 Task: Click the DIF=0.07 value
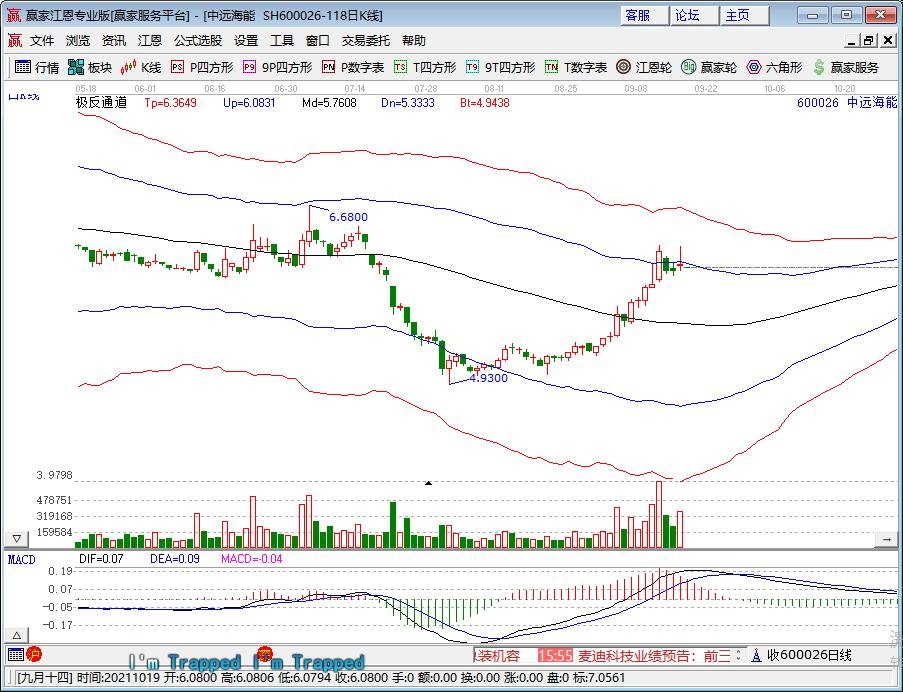click(x=101, y=558)
